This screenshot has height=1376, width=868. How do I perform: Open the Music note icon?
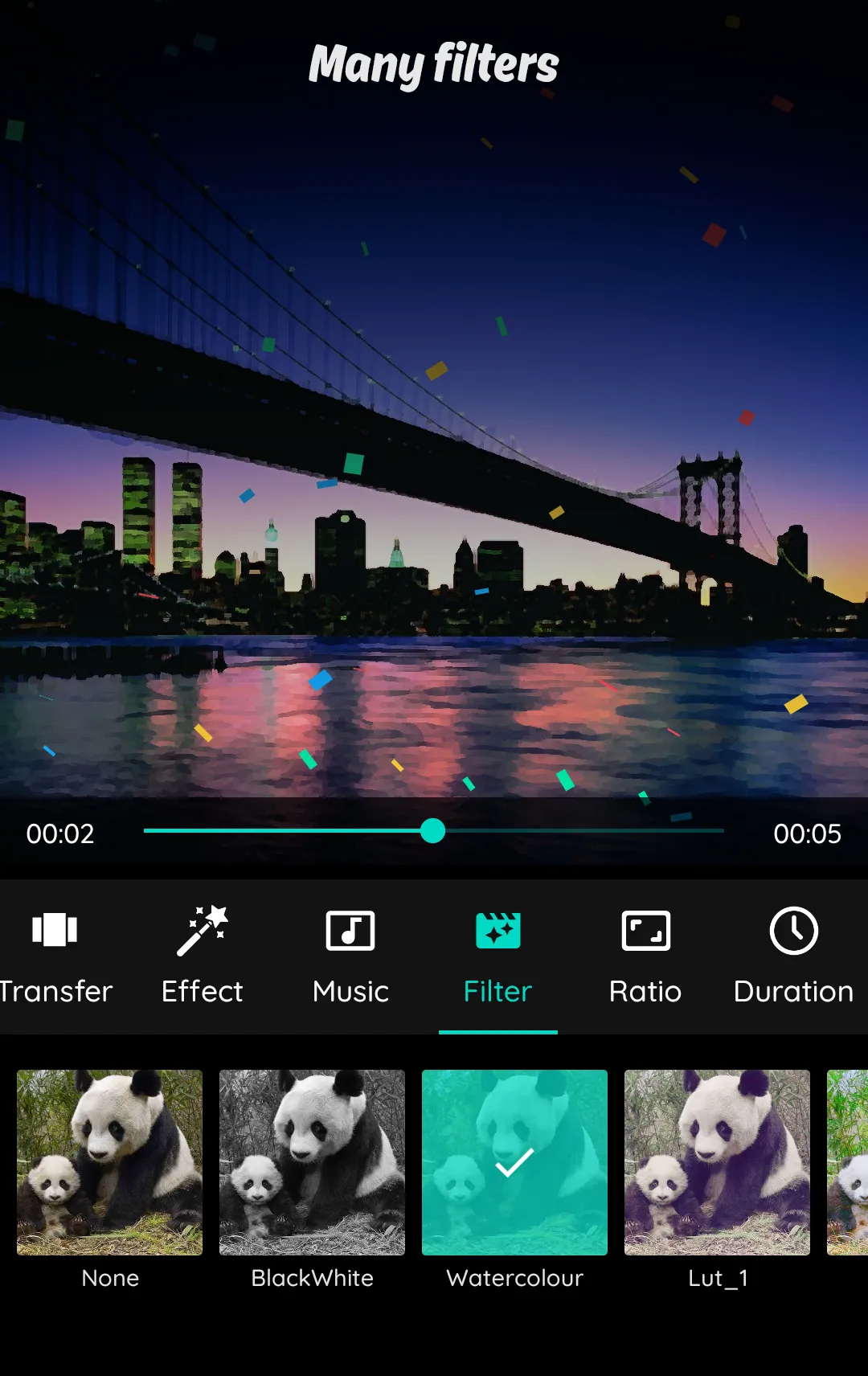point(350,931)
